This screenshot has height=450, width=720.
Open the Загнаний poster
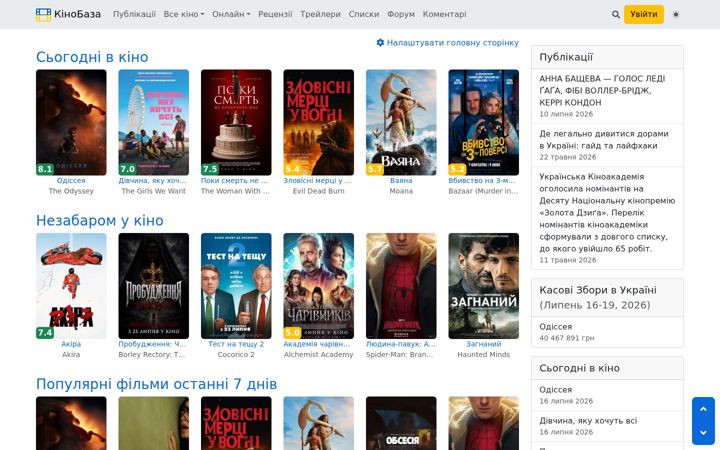[484, 286]
